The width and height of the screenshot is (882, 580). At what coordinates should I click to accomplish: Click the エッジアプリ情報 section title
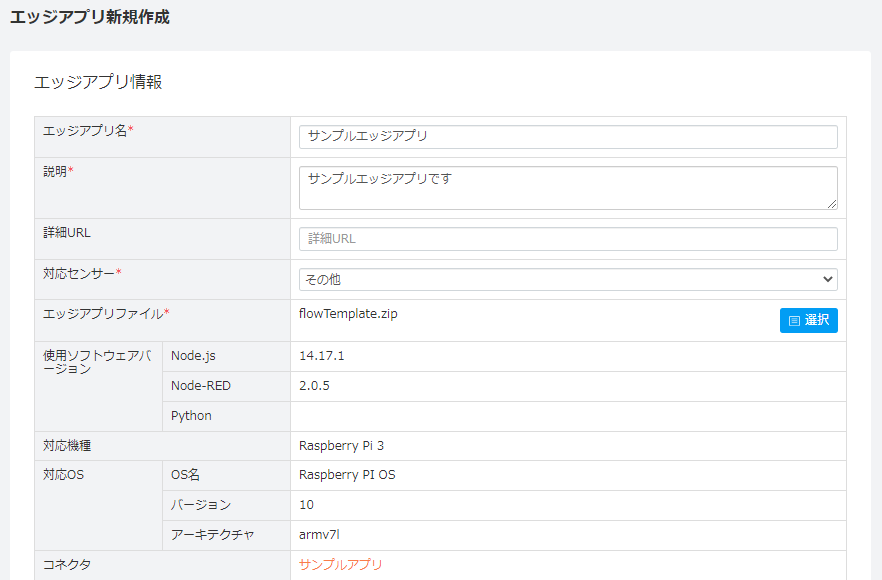click(x=98, y=82)
